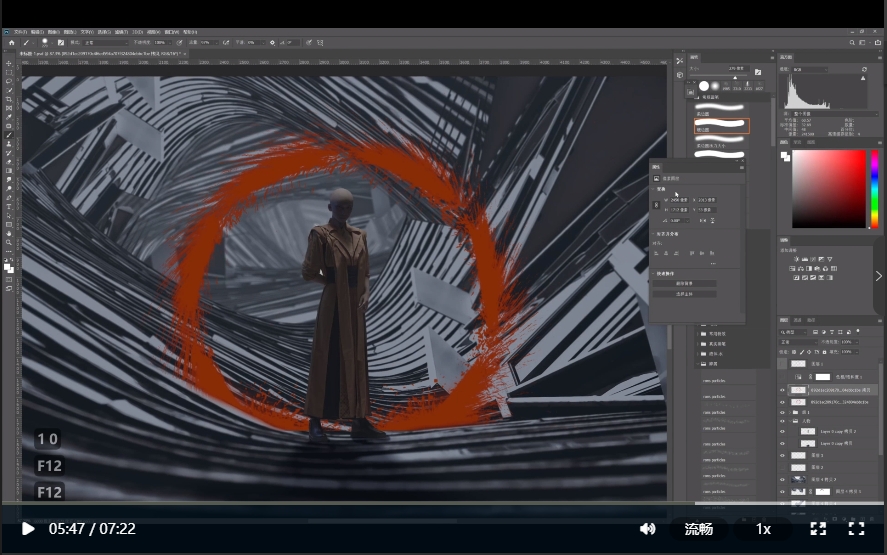Open the 图像 (Image) menu
887x555 pixels.
[x=54, y=32]
